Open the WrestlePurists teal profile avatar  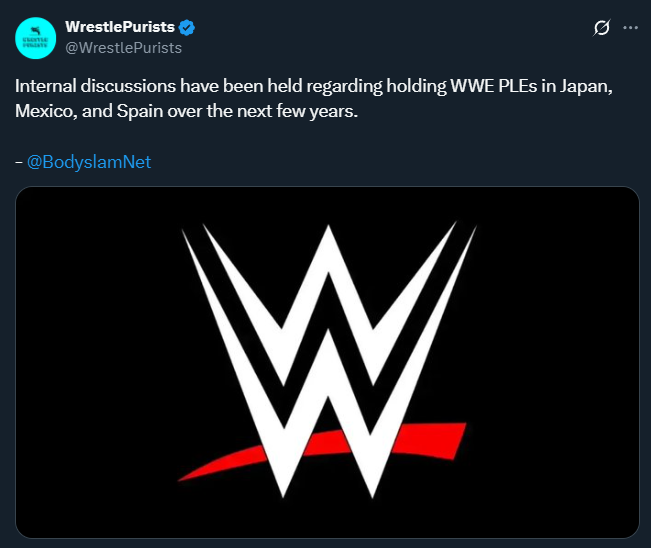pyautogui.click(x=36, y=38)
